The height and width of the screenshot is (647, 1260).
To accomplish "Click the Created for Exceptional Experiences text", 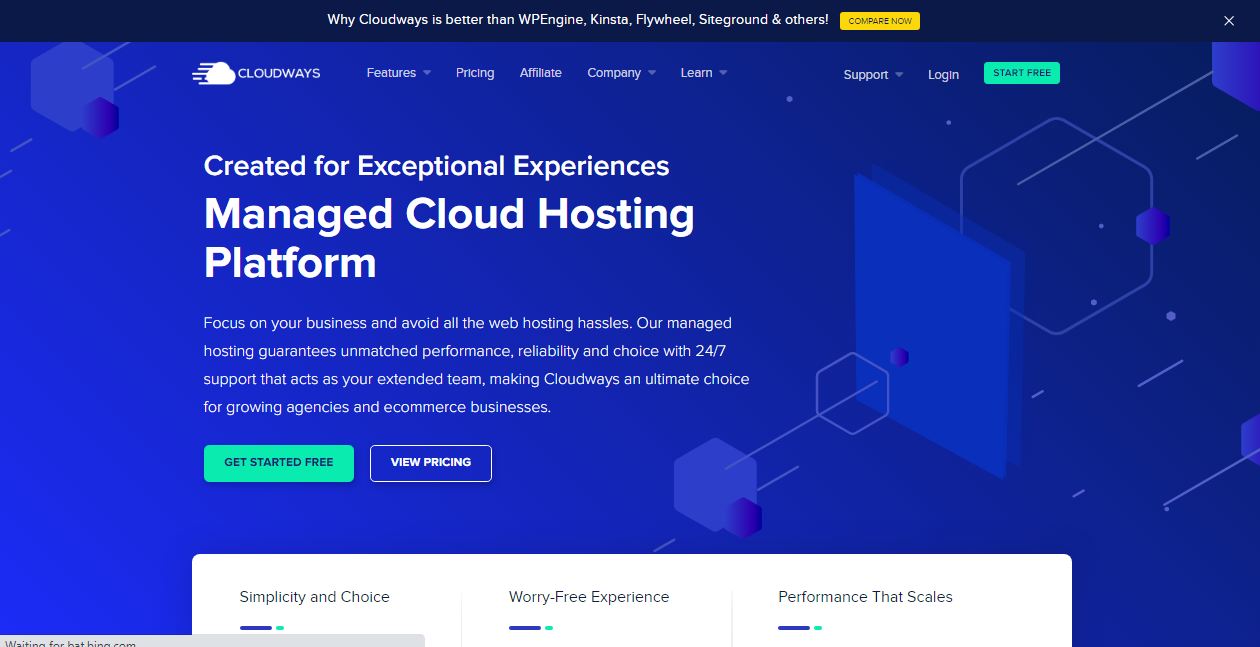I will pyautogui.click(x=436, y=165).
